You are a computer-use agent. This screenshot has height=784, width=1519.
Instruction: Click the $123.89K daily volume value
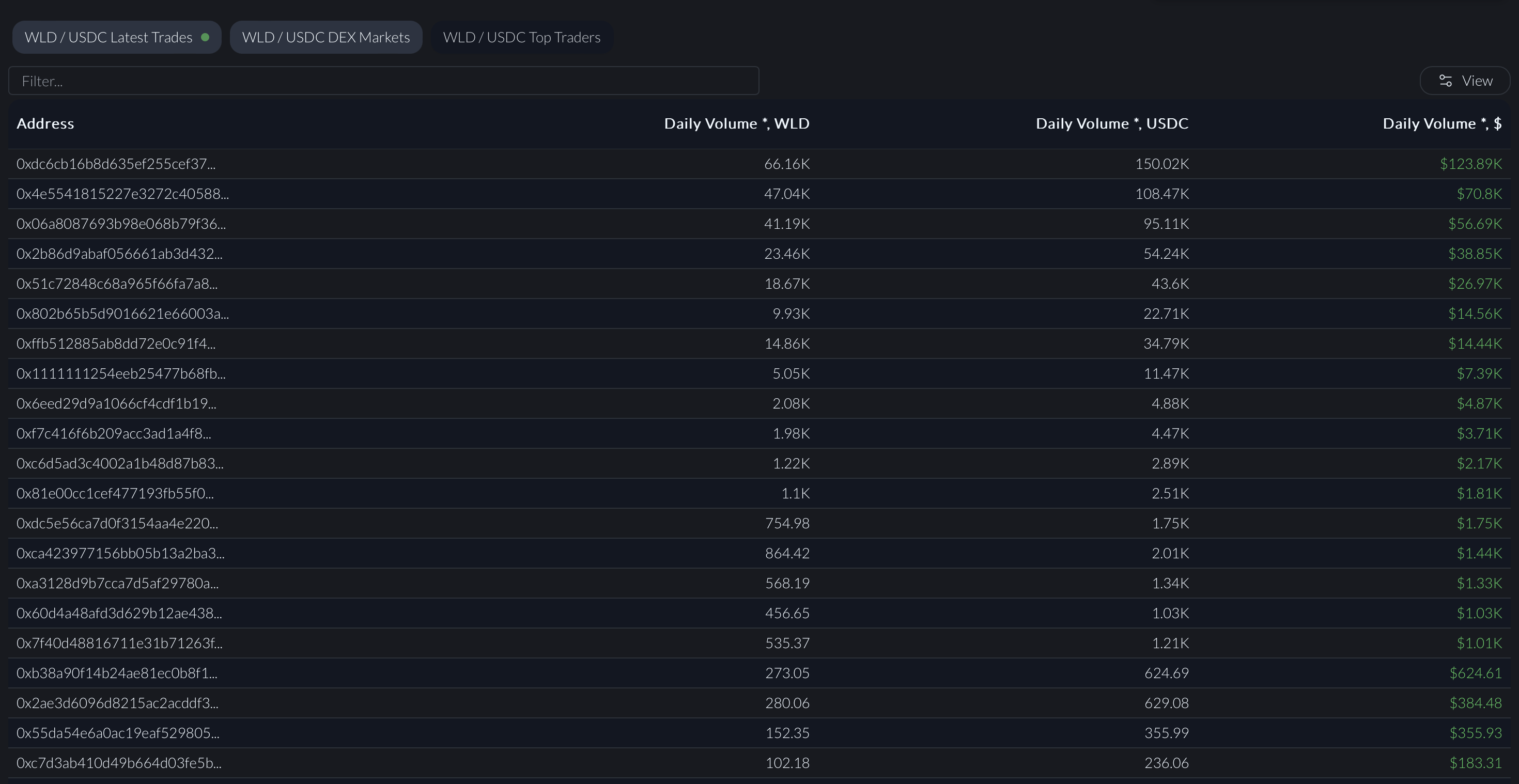click(1470, 164)
